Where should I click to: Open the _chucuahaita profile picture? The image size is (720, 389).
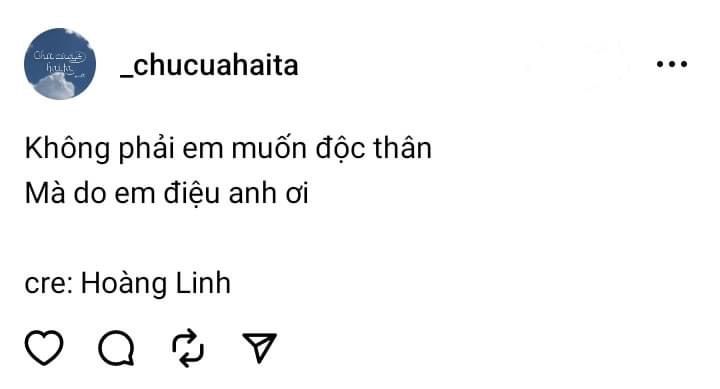60,64
